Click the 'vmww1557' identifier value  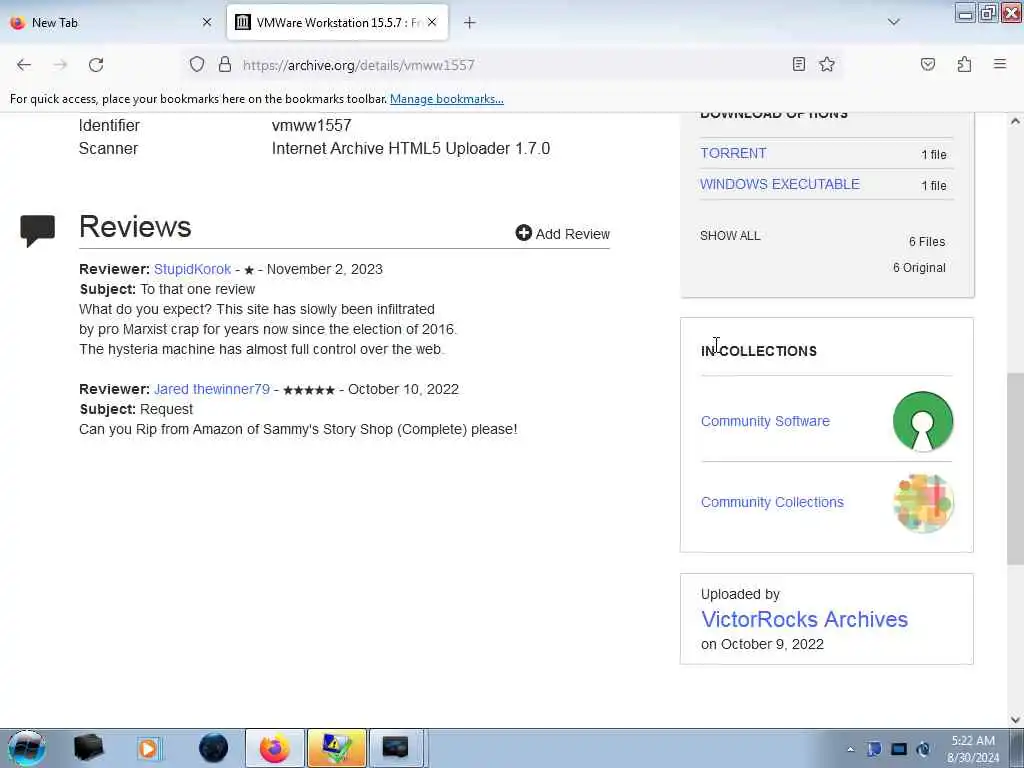[x=312, y=125]
